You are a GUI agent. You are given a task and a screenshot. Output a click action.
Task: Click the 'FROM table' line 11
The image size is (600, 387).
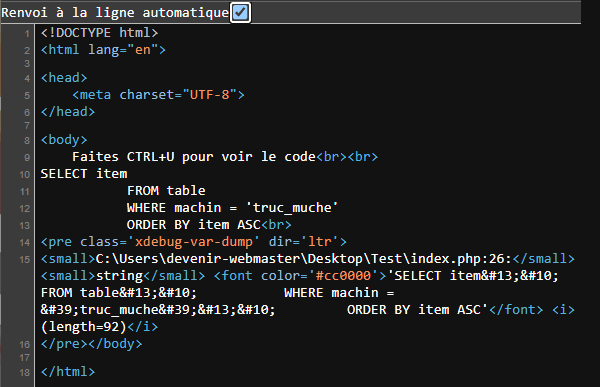(x=166, y=191)
